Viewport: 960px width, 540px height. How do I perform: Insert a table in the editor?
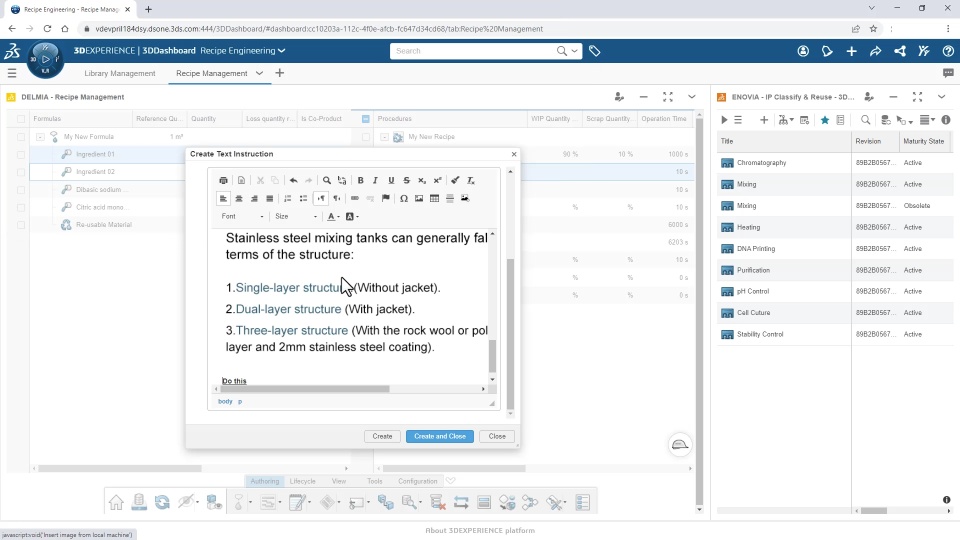pyautogui.click(x=434, y=198)
